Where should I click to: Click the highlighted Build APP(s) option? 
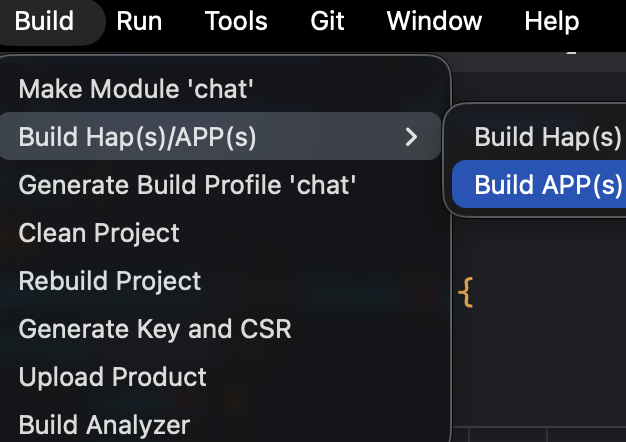pyautogui.click(x=548, y=185)
